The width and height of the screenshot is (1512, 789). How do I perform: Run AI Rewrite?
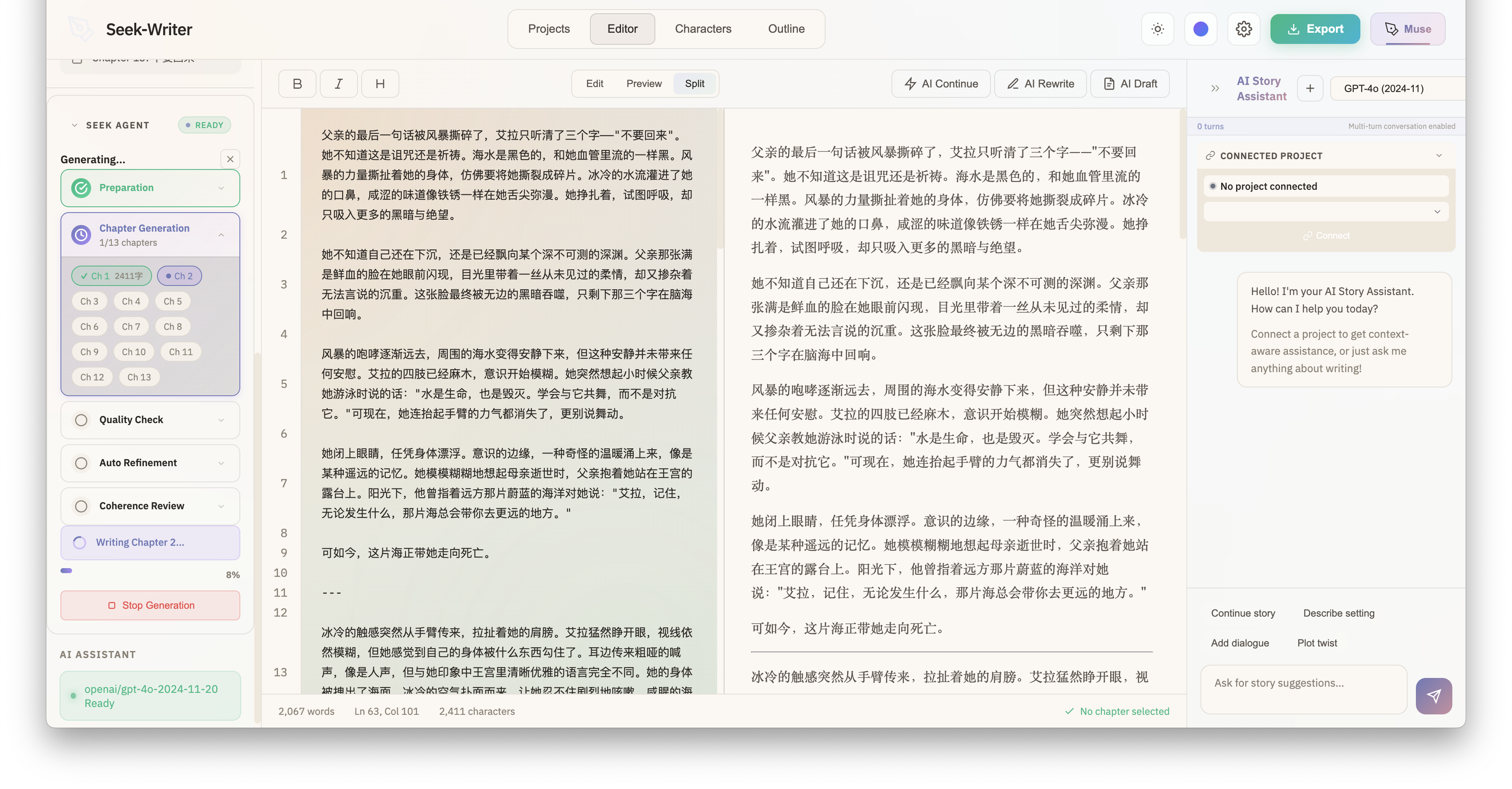[1041, 84]
